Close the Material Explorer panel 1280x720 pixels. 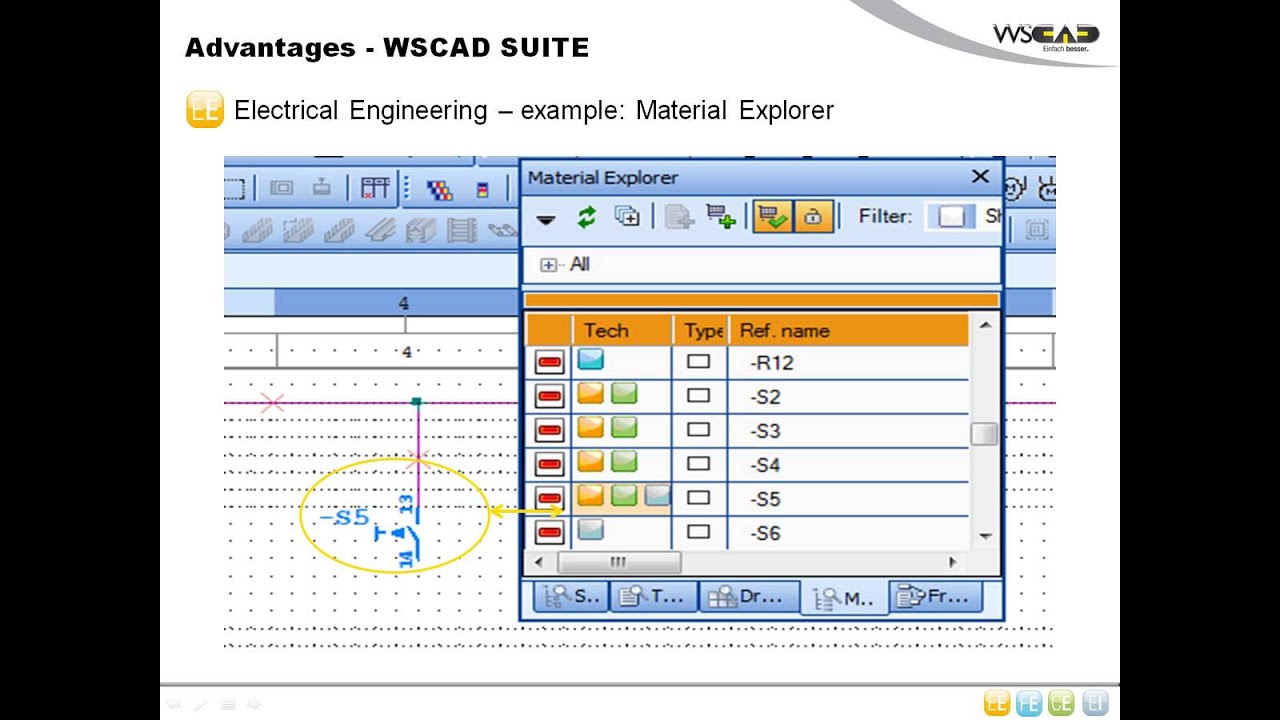point(980,177)
